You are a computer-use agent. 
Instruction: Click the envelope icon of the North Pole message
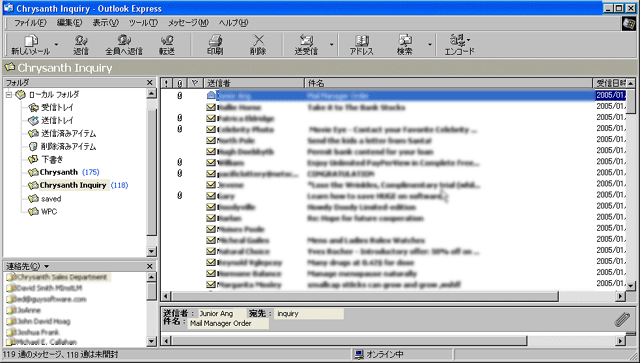tap(211, 140)
